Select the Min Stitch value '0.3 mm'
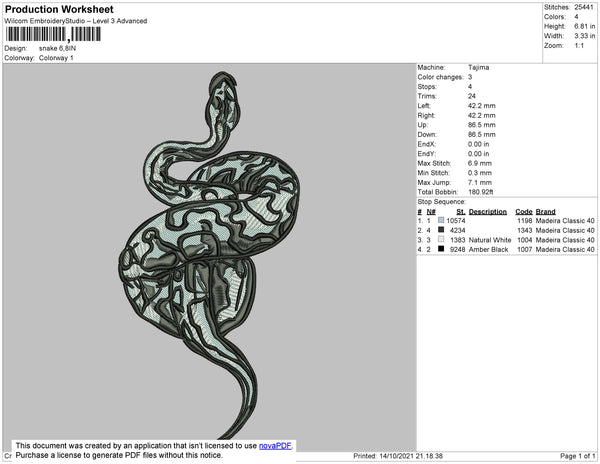The height and width of the screenshot is (464, 600). tap(480, 173)
